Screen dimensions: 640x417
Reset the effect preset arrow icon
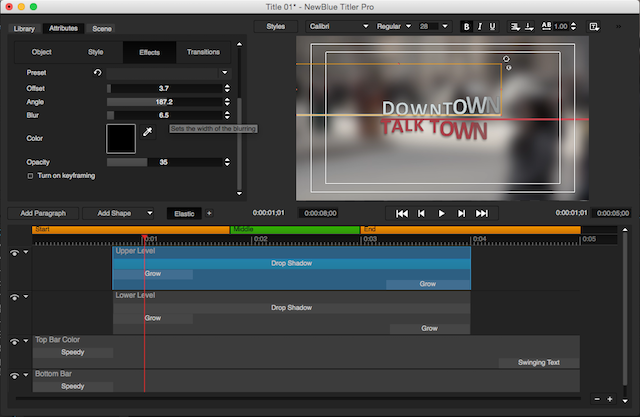coord(97,73)
